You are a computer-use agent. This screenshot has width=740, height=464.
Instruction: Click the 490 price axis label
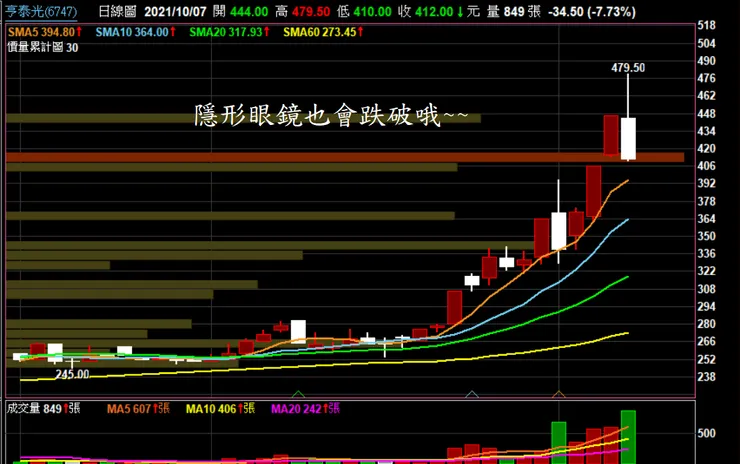[706, 61]
